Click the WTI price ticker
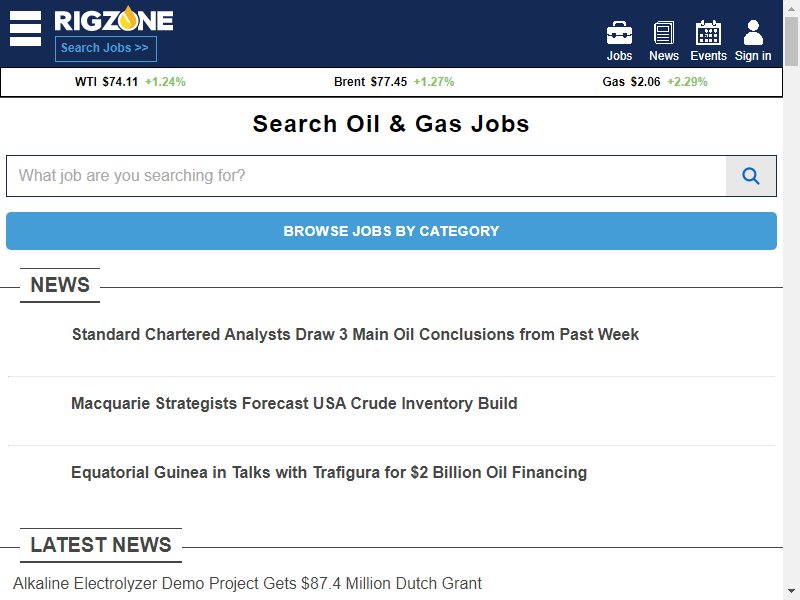The width and height of the screenshot is (800, 600). [x=130, y=82]
